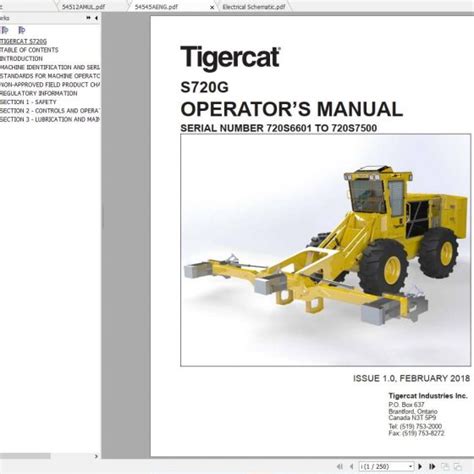Open the TABLE OF CONTENTS bookmark

[x=29, y=50]
